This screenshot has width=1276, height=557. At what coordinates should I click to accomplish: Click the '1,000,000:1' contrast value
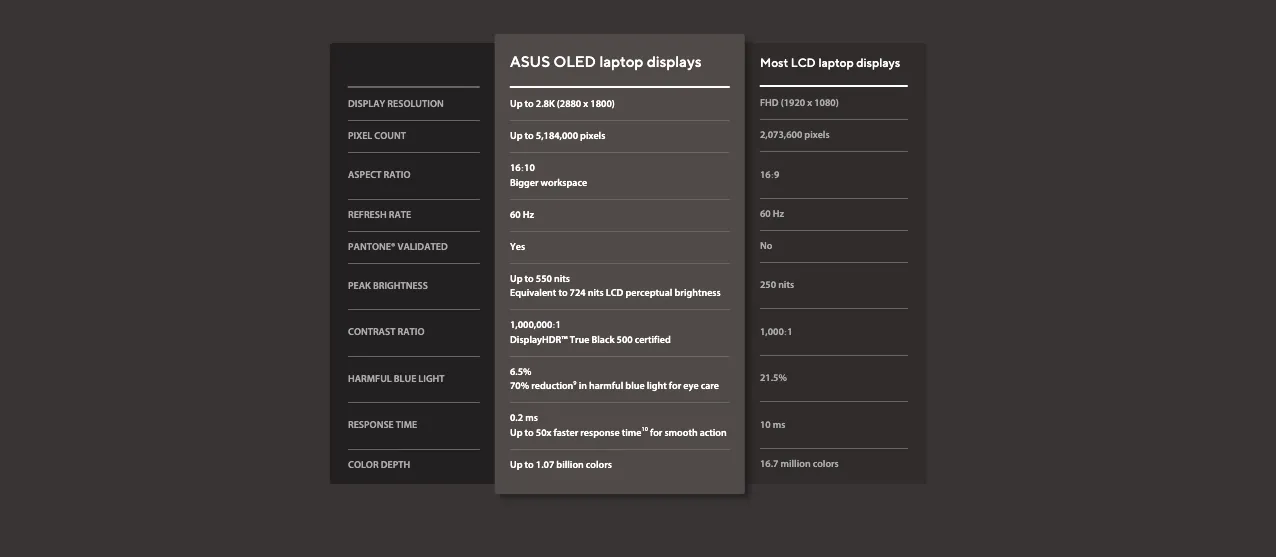coord(535,325)
